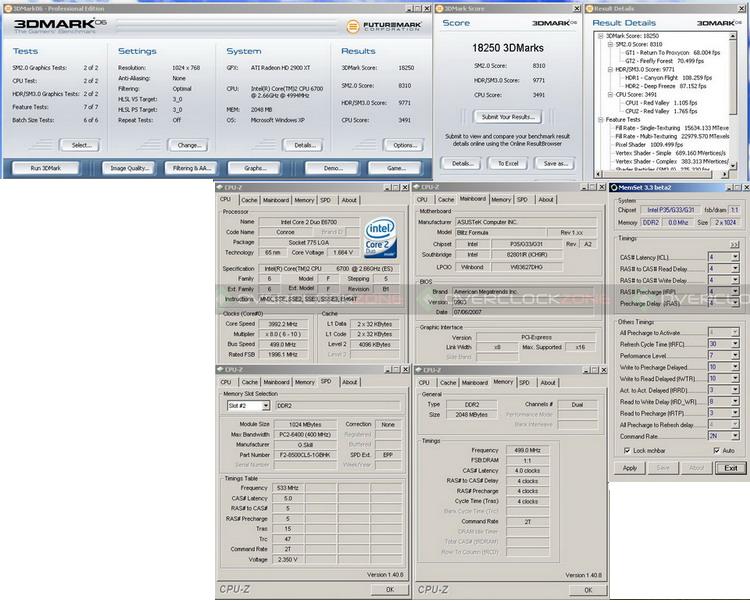Open Image Quality... in 3DMark06
The image size is (750, 603).
129,168
